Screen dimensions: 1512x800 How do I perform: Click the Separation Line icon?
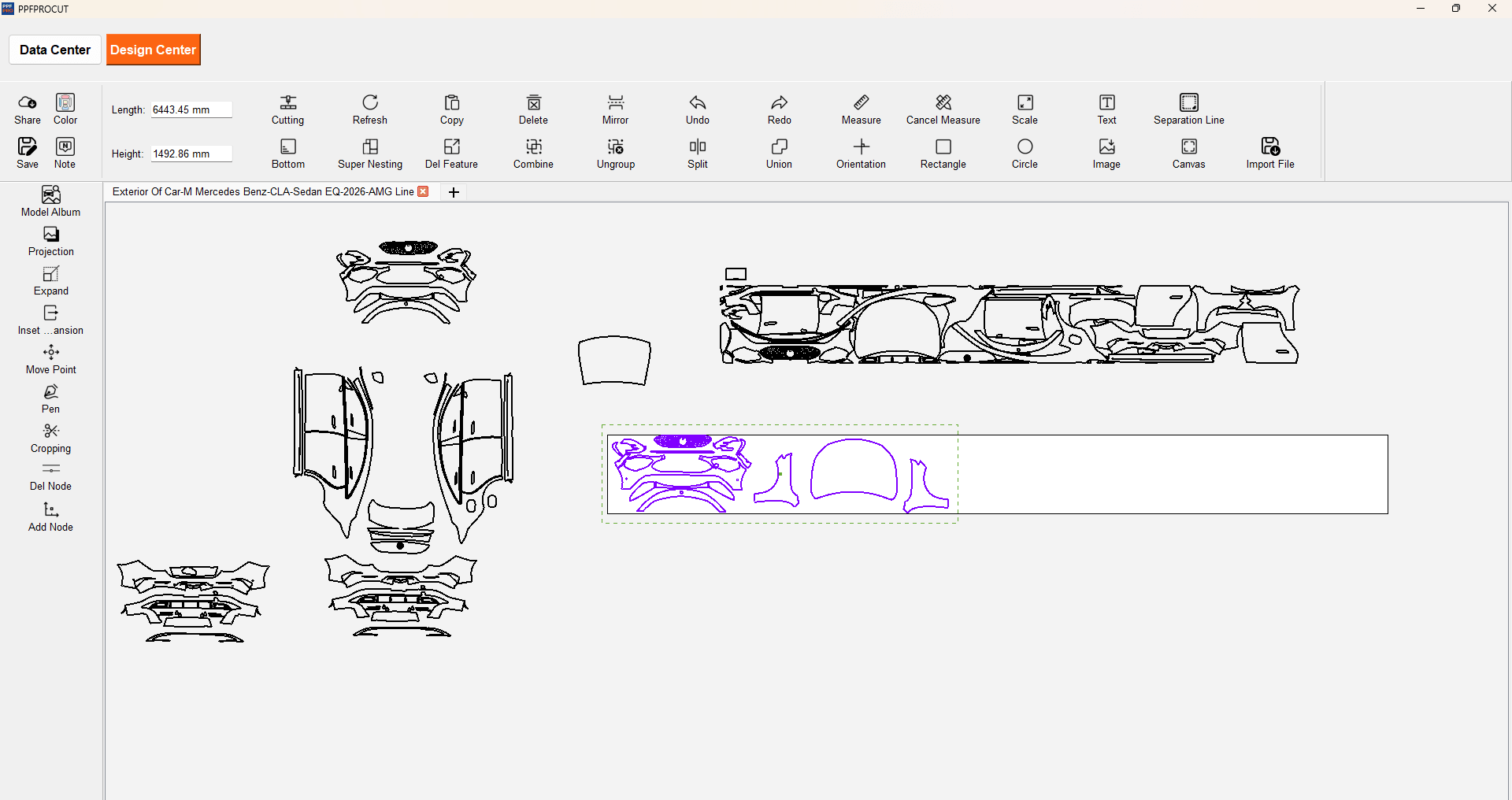(1188, 103)
